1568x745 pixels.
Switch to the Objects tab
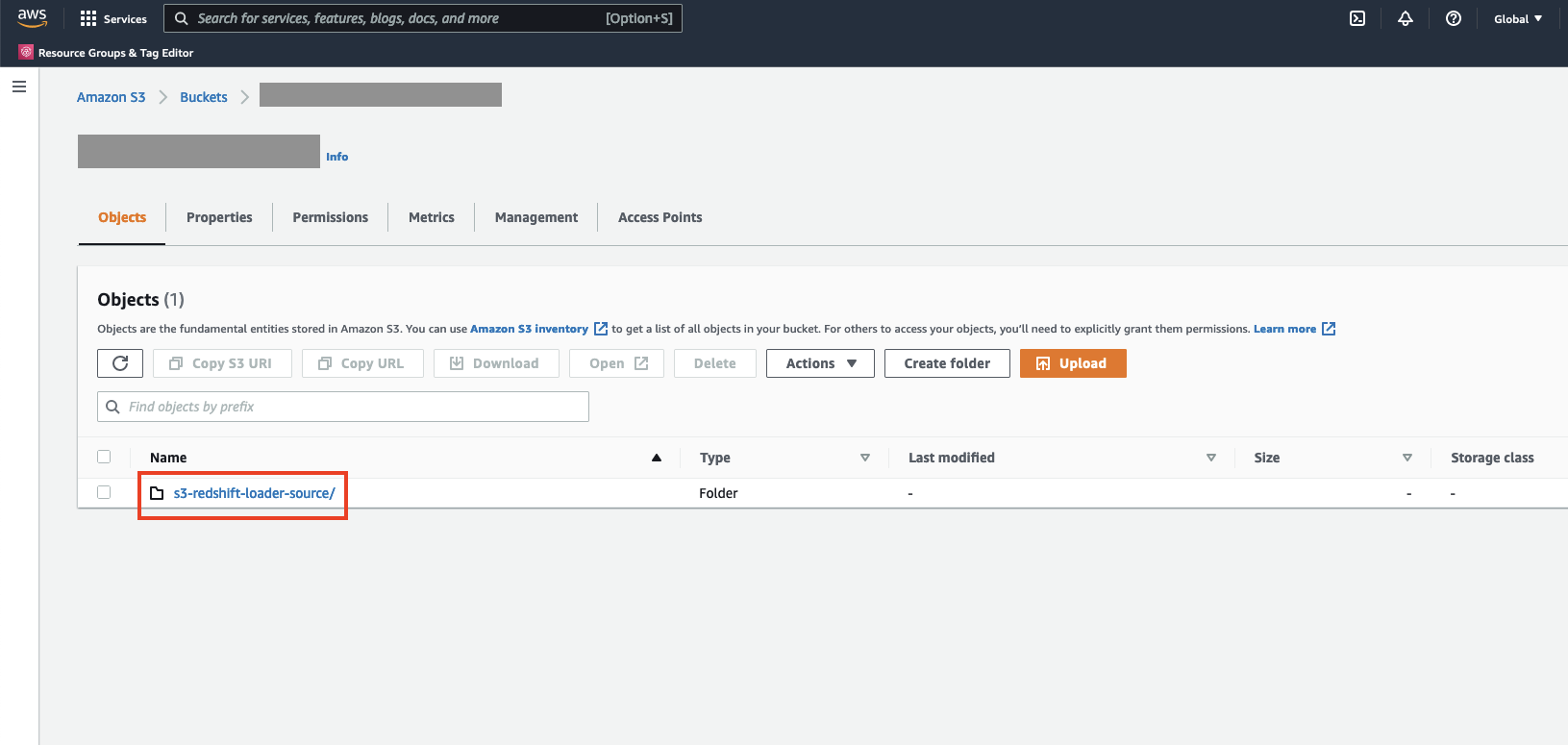122,217
